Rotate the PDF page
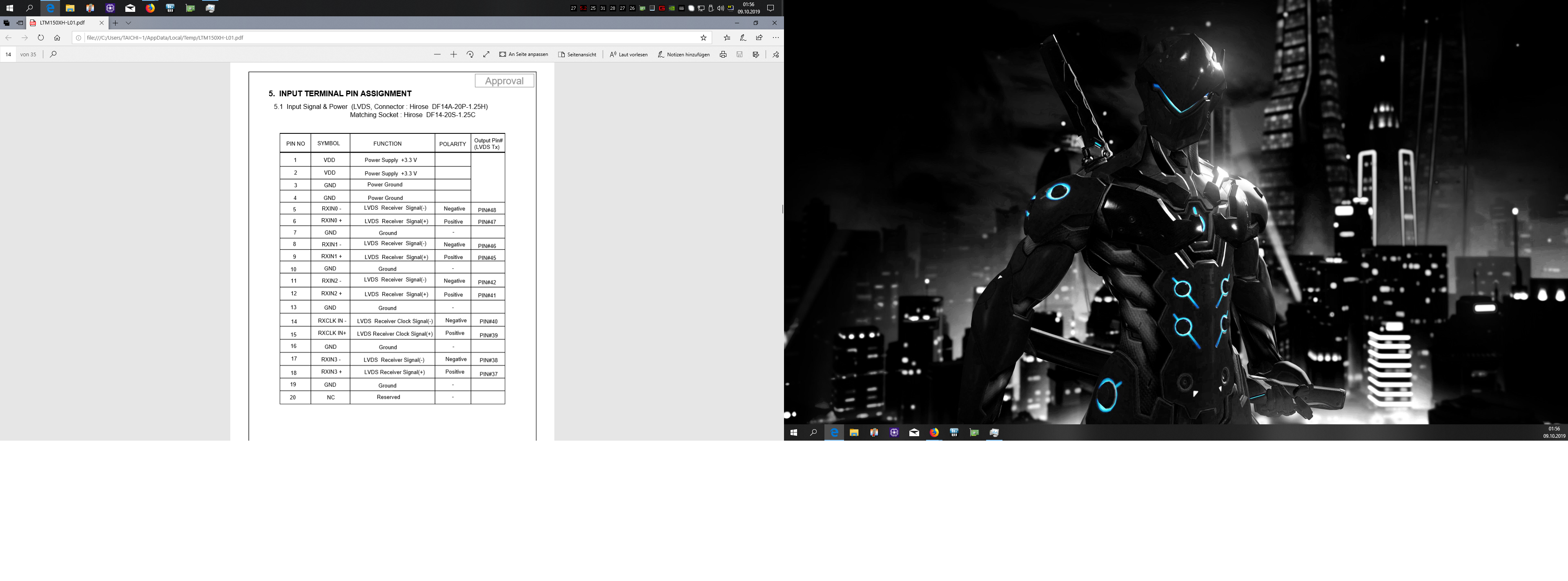Viewport: 1568px width, 581px height. [x=470, y=54]
